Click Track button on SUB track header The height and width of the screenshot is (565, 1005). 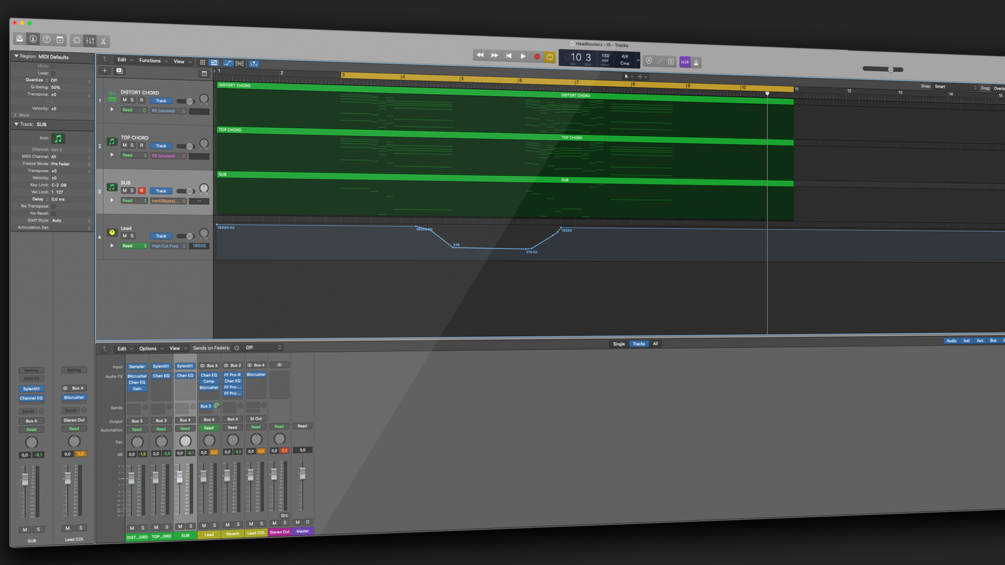(161, 191)
